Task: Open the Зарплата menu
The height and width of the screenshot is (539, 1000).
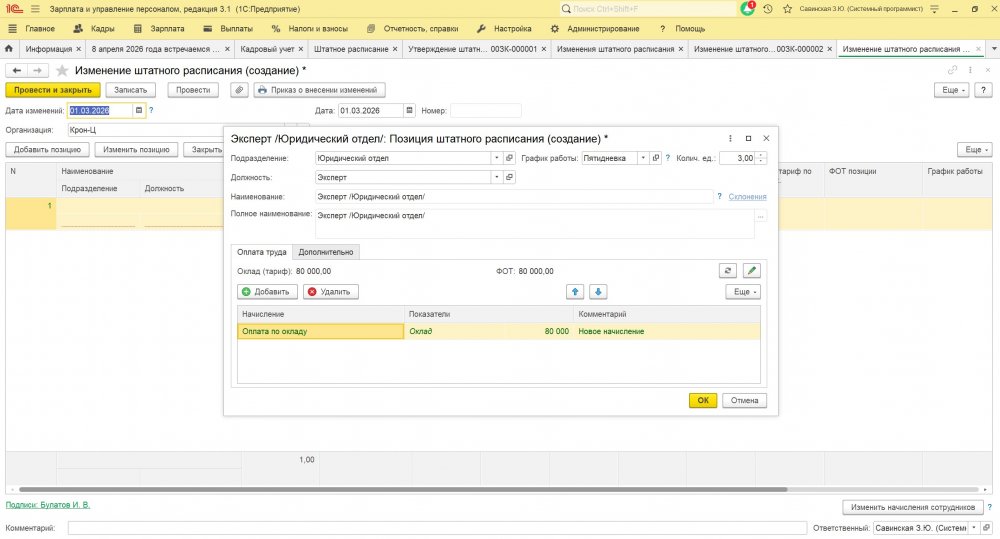Action: point(159,29)
